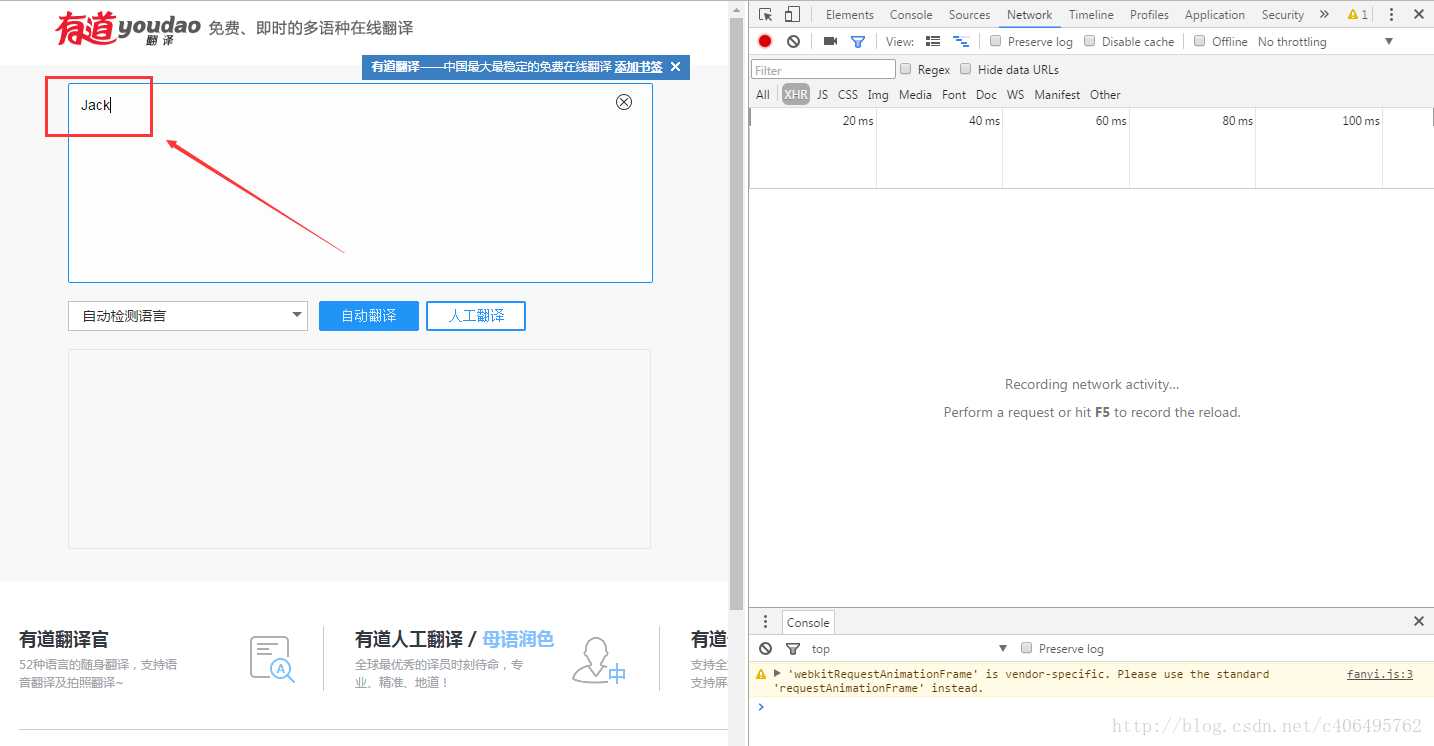
Task: Click the warning count indicator
Action: pos(1357,14)
